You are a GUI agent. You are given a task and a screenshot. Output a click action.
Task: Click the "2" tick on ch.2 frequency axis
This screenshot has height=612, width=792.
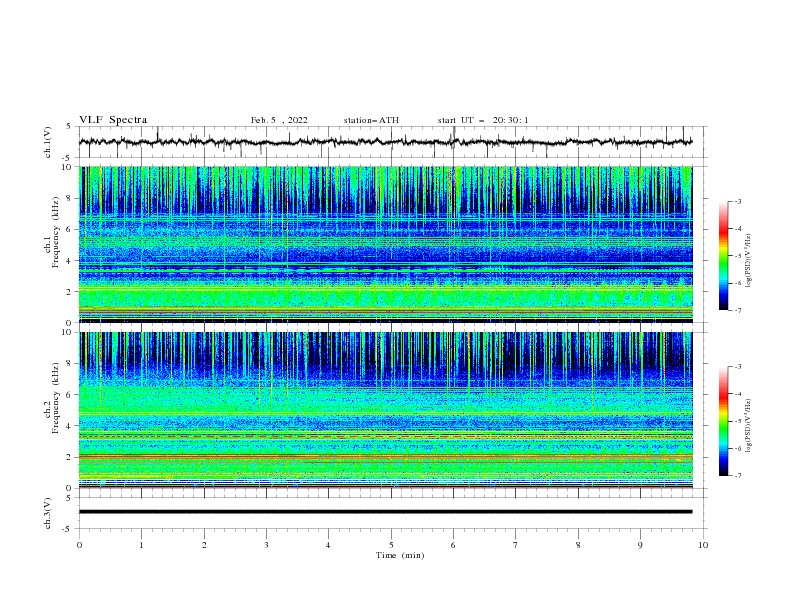point(69,457)
